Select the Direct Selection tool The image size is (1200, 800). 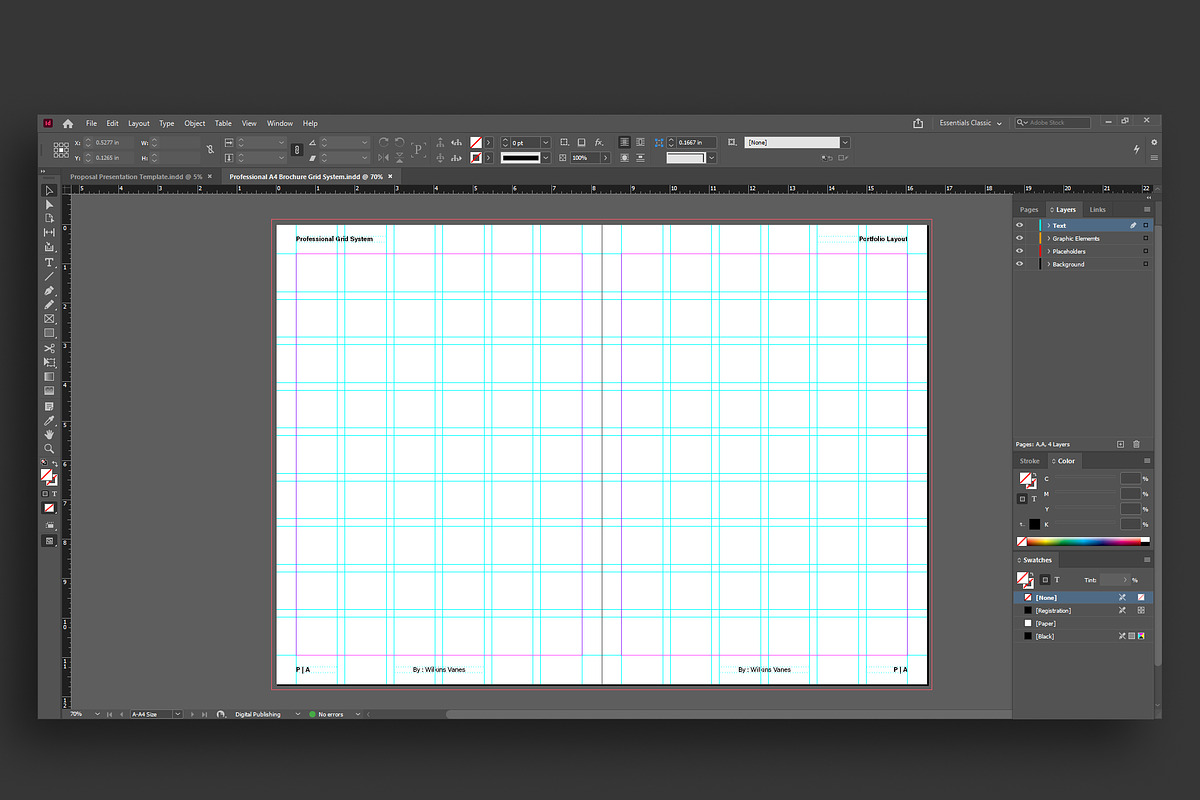(x=49, y=204)
